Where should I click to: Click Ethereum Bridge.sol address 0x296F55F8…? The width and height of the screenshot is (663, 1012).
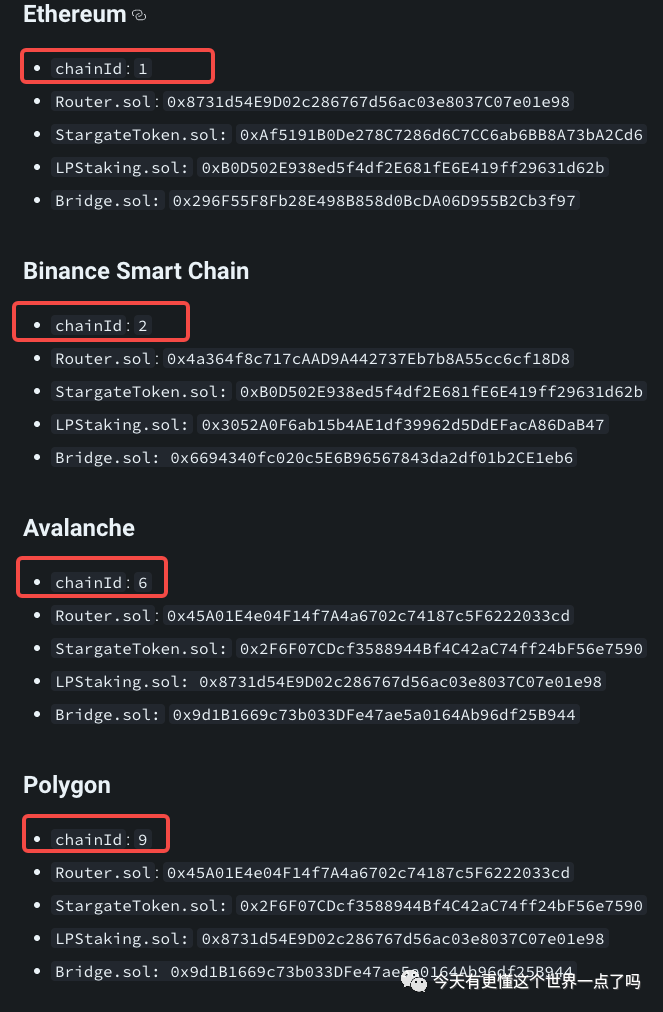point(374,200)
